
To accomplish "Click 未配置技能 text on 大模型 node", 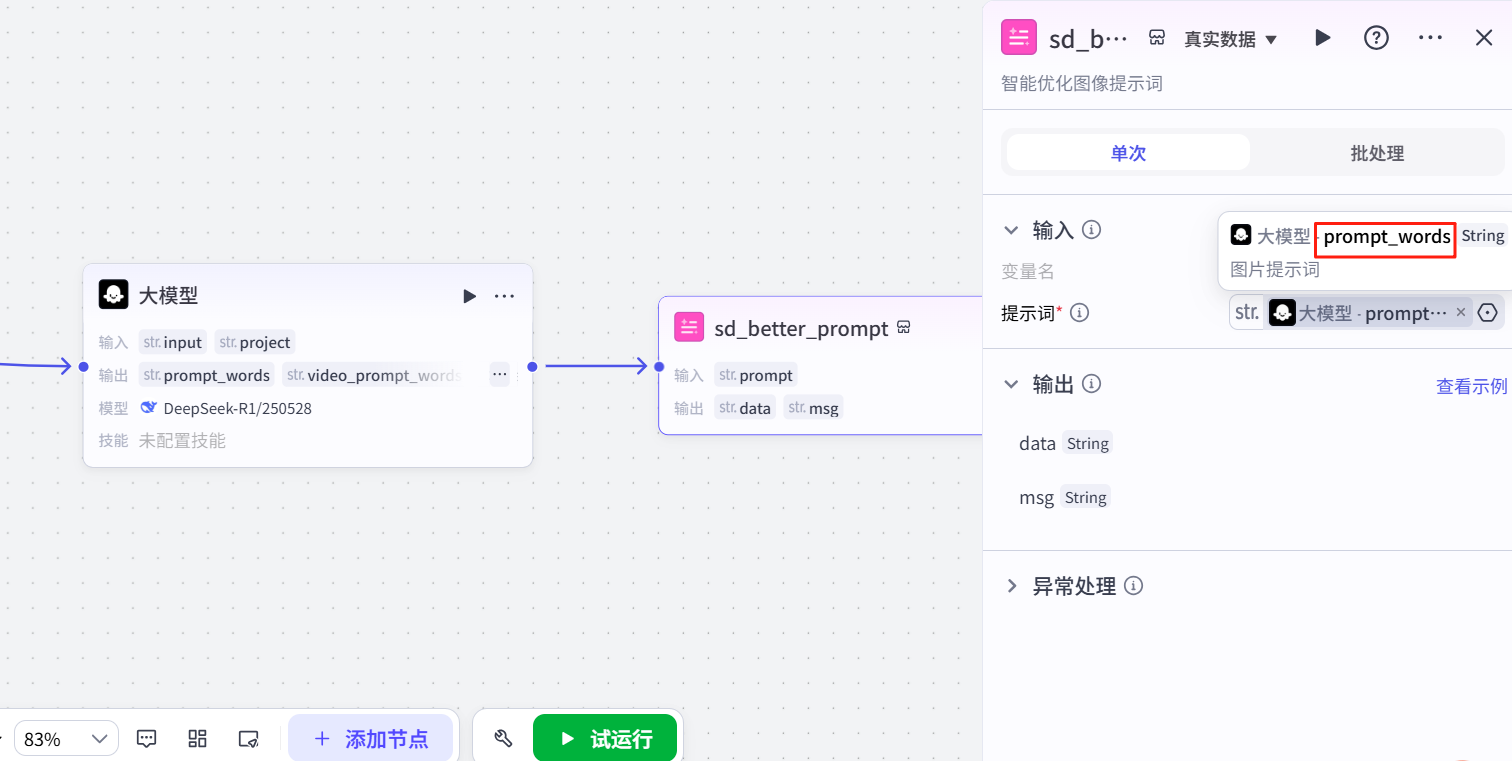I will click(182, 440).
